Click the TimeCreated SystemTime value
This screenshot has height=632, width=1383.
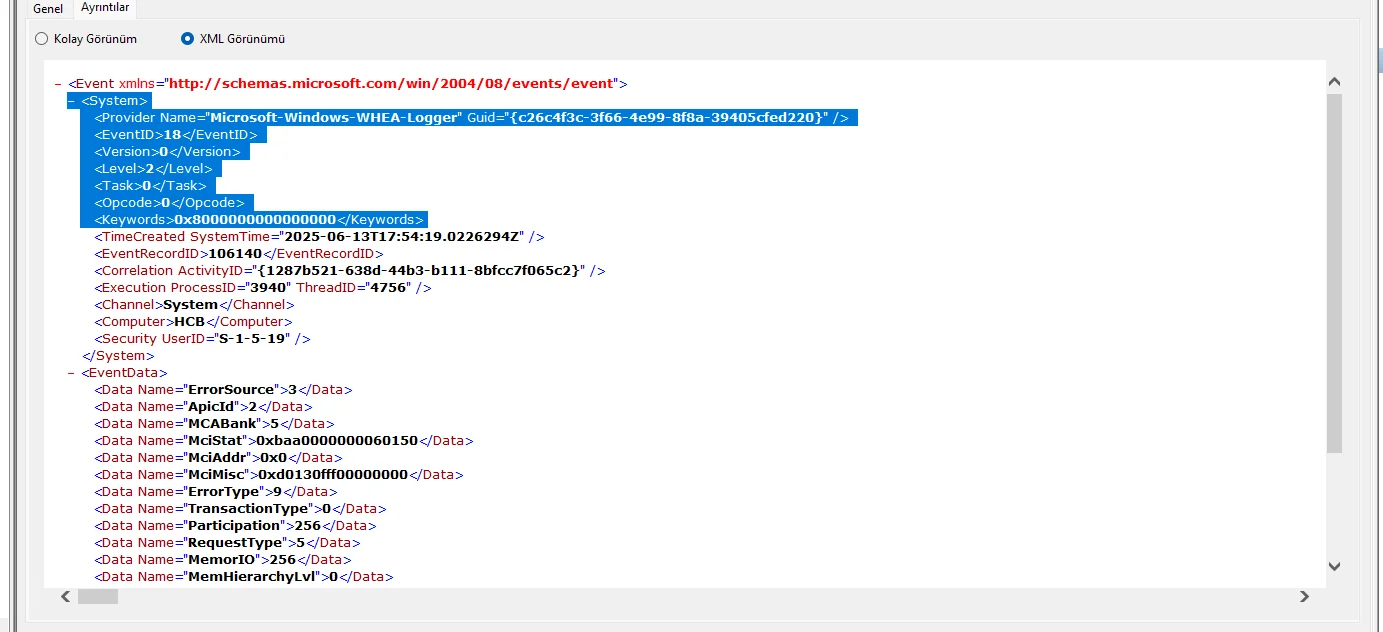pos(403,237)
